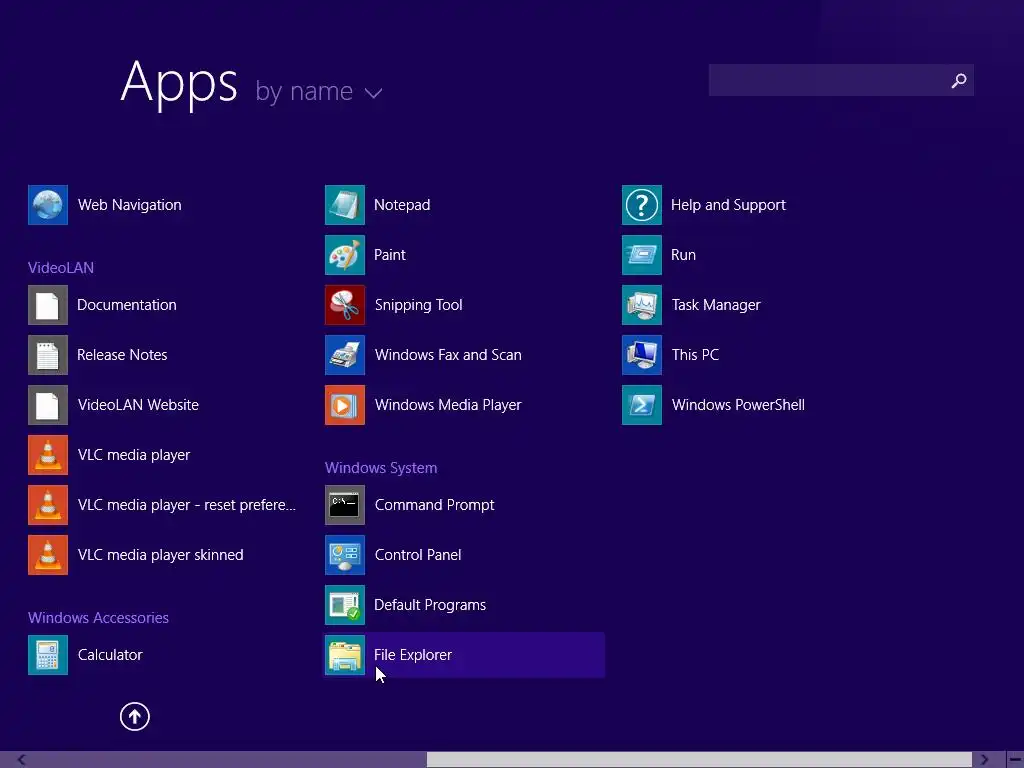Click the scrollbar right arrow
Screen dimensions: 1024x768
pos(984,760)
